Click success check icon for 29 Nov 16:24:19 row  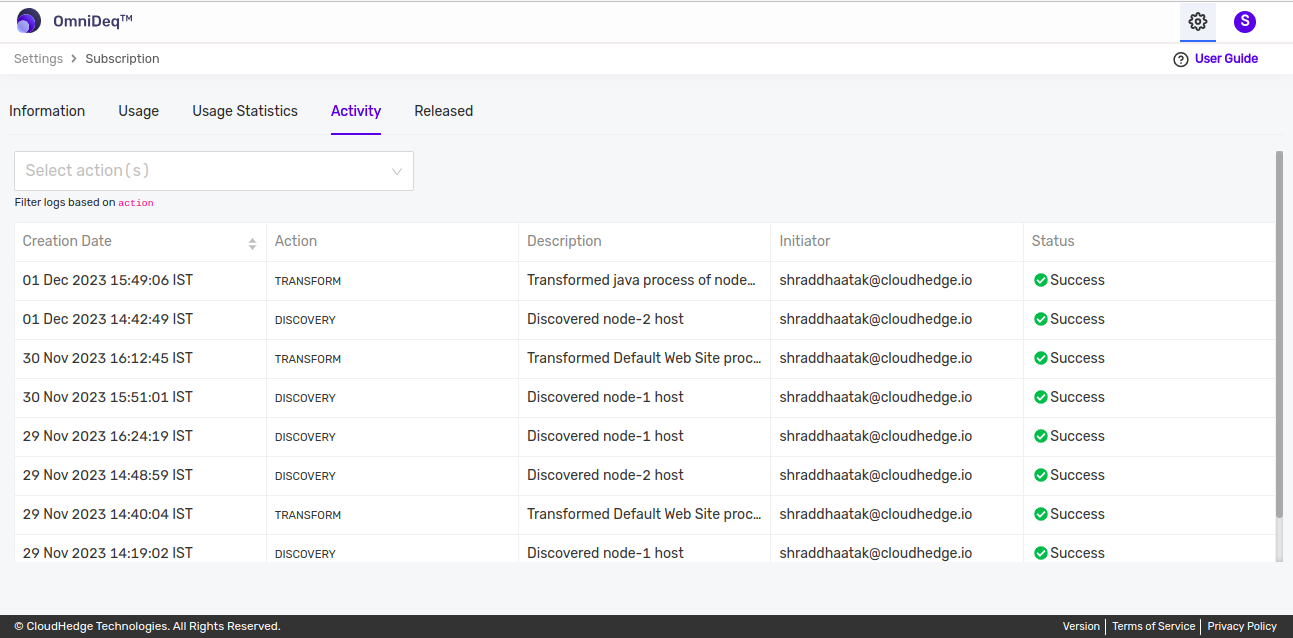tap(1040, 436)
